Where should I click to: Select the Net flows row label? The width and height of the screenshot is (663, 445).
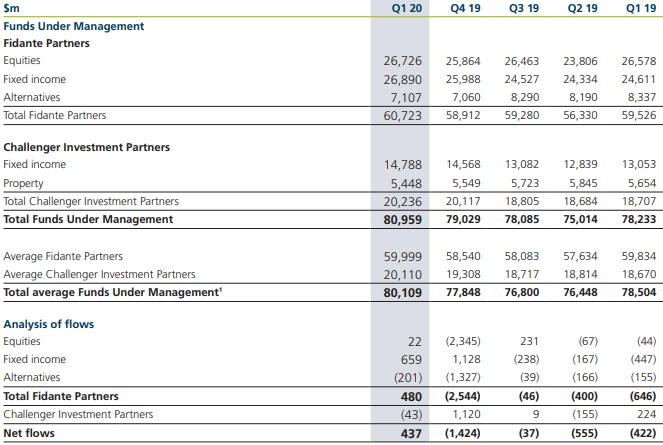29,434
